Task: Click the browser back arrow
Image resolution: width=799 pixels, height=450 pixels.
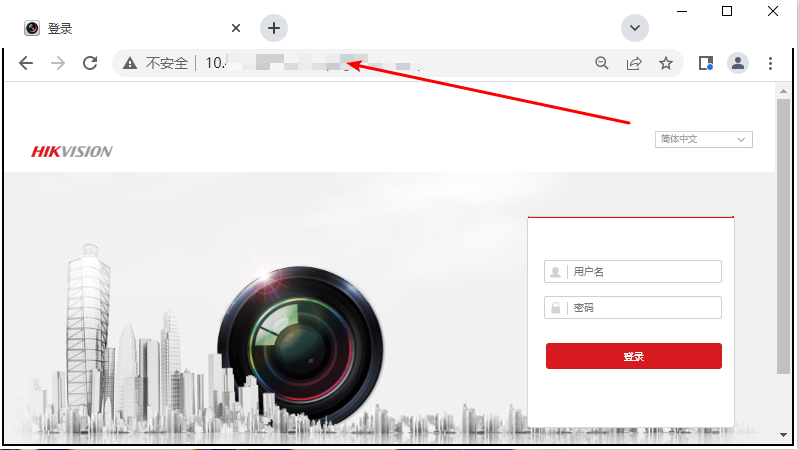Action: pyautogui.click(x=26, y=63)
